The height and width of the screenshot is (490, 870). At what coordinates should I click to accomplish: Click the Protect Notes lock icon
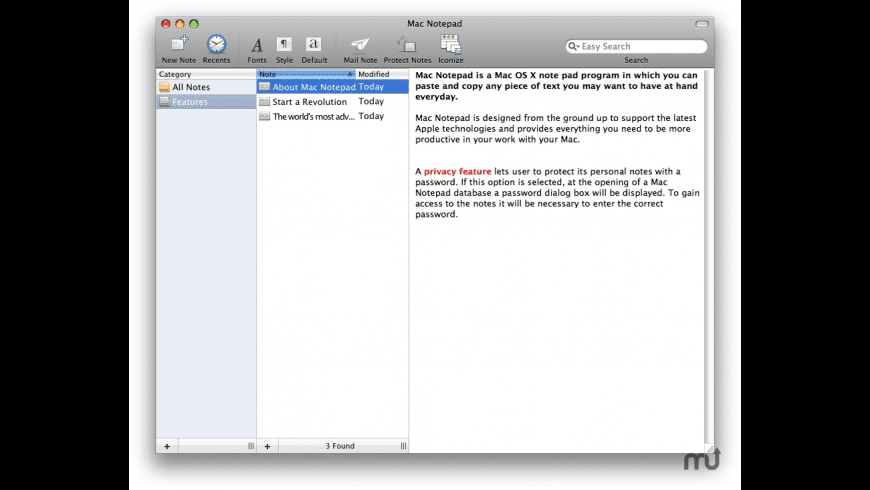[x=407, y=44]
